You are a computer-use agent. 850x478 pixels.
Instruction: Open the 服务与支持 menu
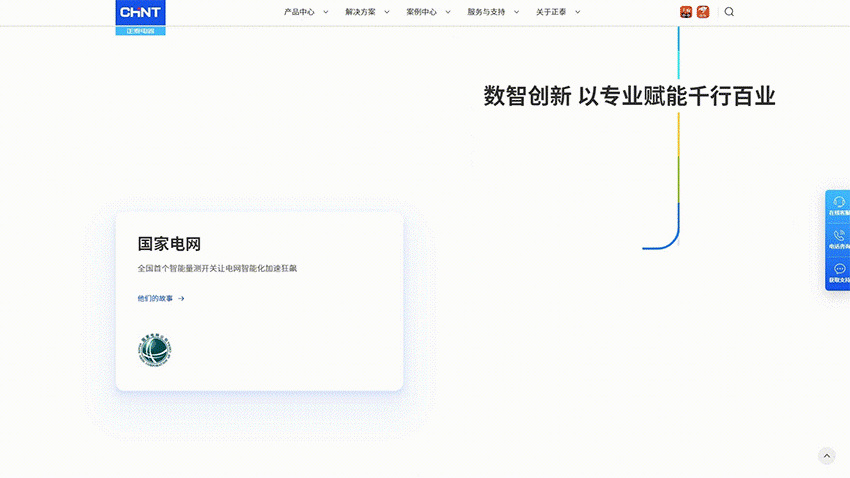pyautogui.click(x=486, y=12)
